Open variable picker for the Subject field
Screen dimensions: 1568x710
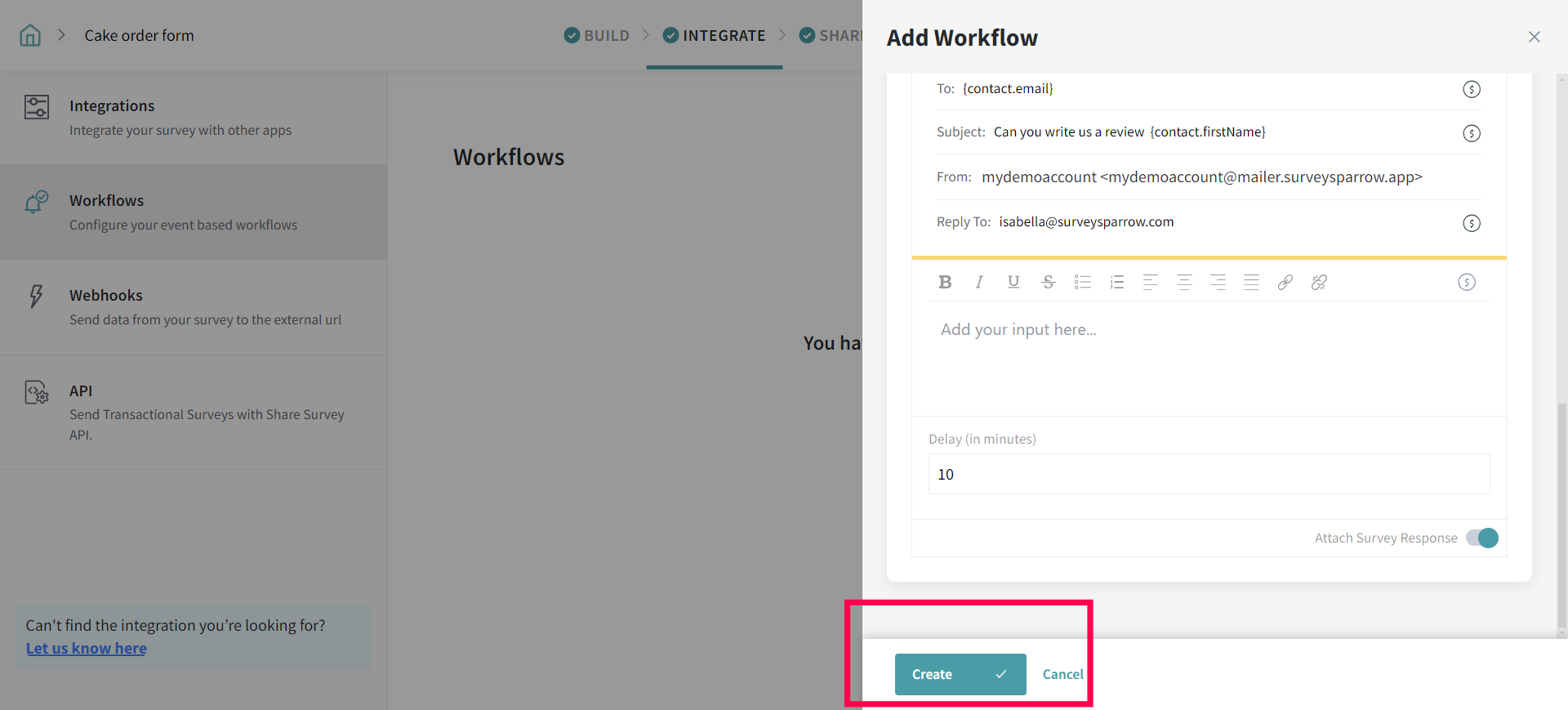(x=1471, y=133)
